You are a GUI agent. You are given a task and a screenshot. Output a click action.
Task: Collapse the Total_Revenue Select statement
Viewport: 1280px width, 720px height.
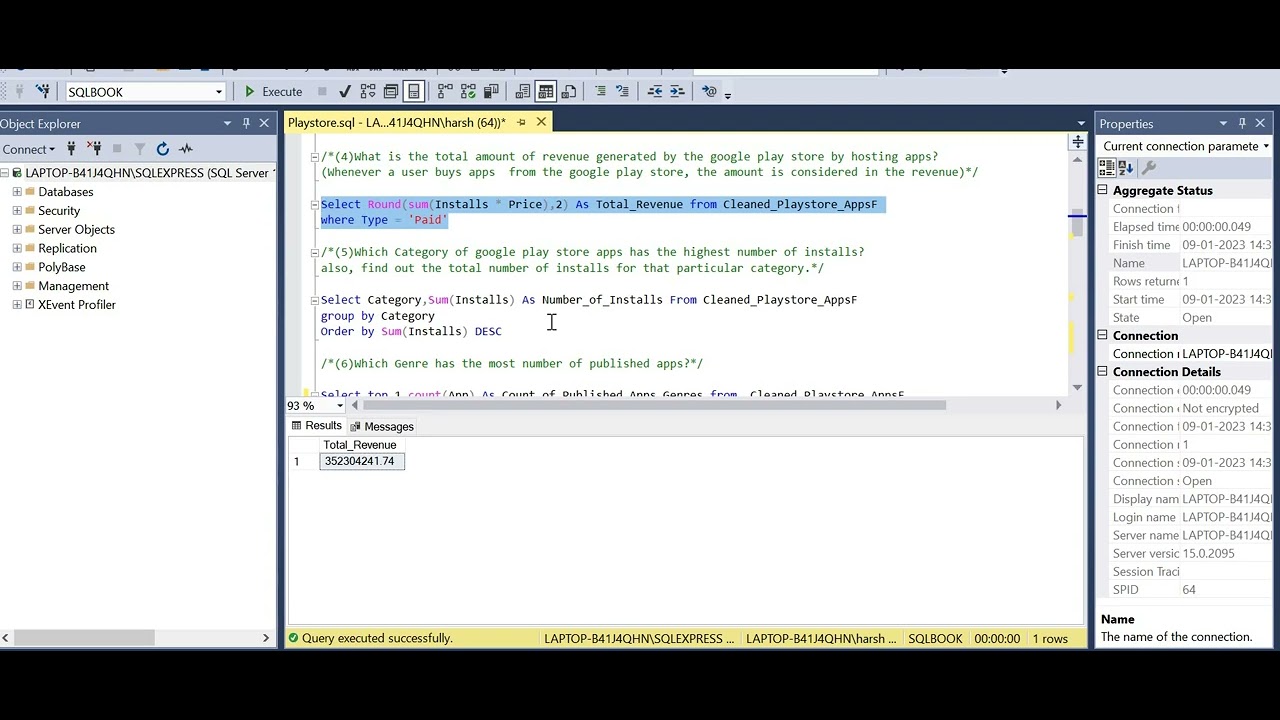pyautogui.click(x=314, y=204)
